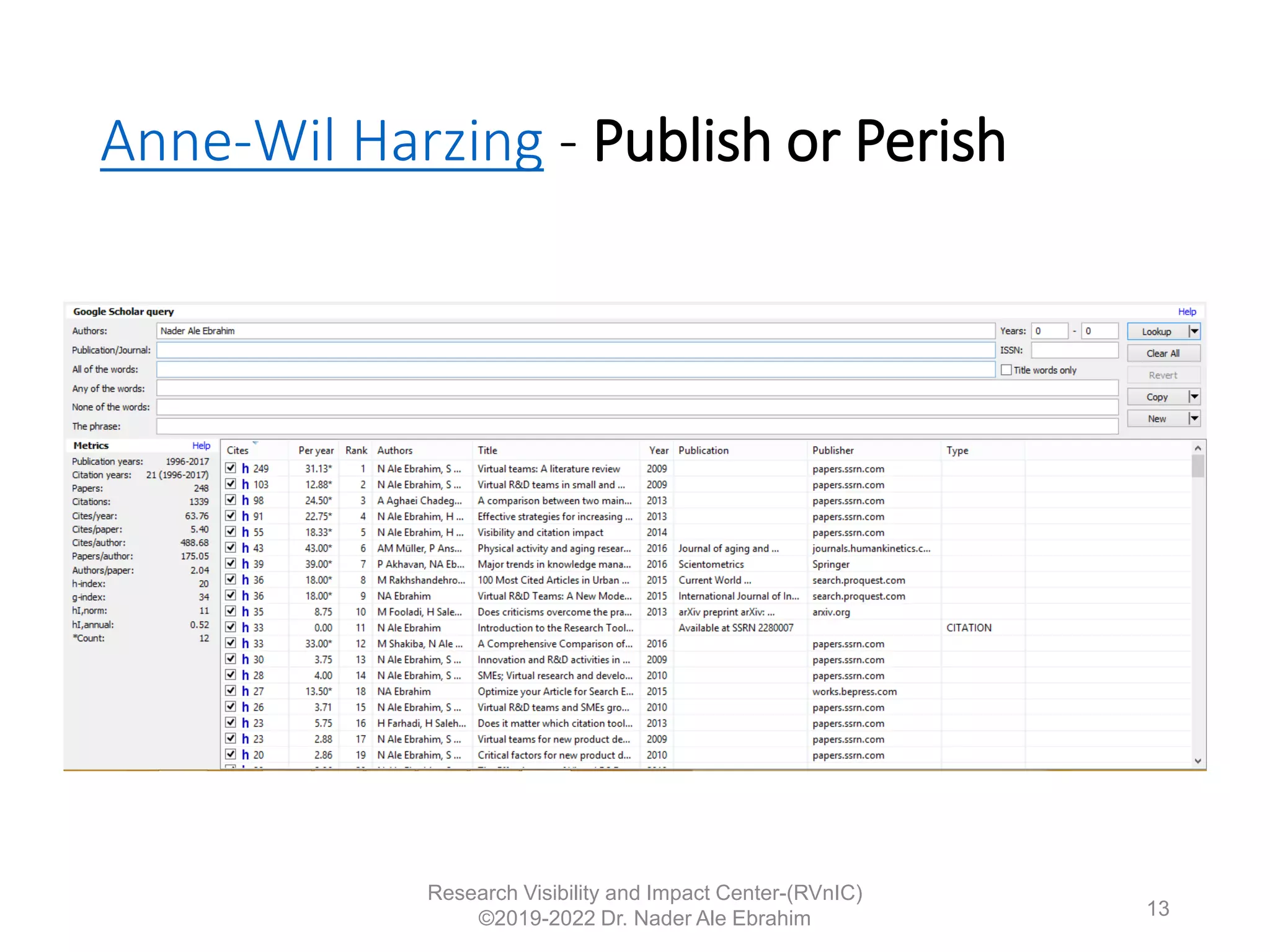
Task: Uncheck the Virtual teams: A literature review row
Action: click(x=231, y=468)
